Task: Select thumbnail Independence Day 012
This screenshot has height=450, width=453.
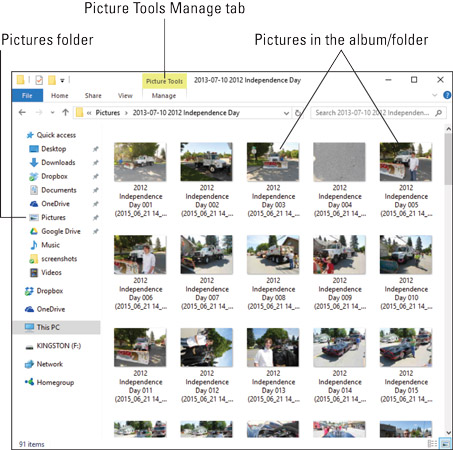Action: 207,347
